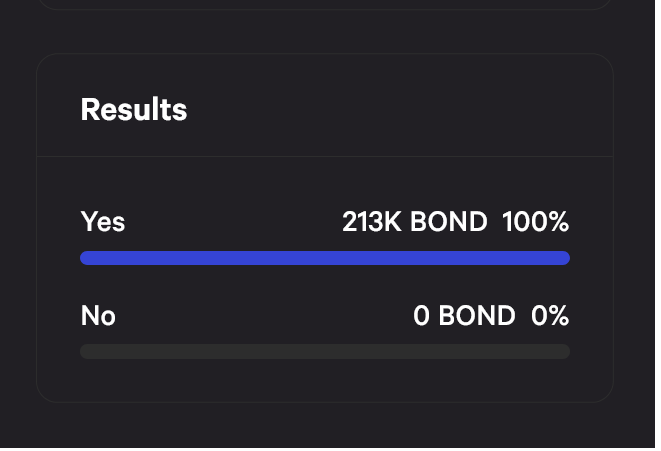Screen dimensions: 661x451
Task: Click empty header area right of "Results"
Action: [x=400, y=109]
